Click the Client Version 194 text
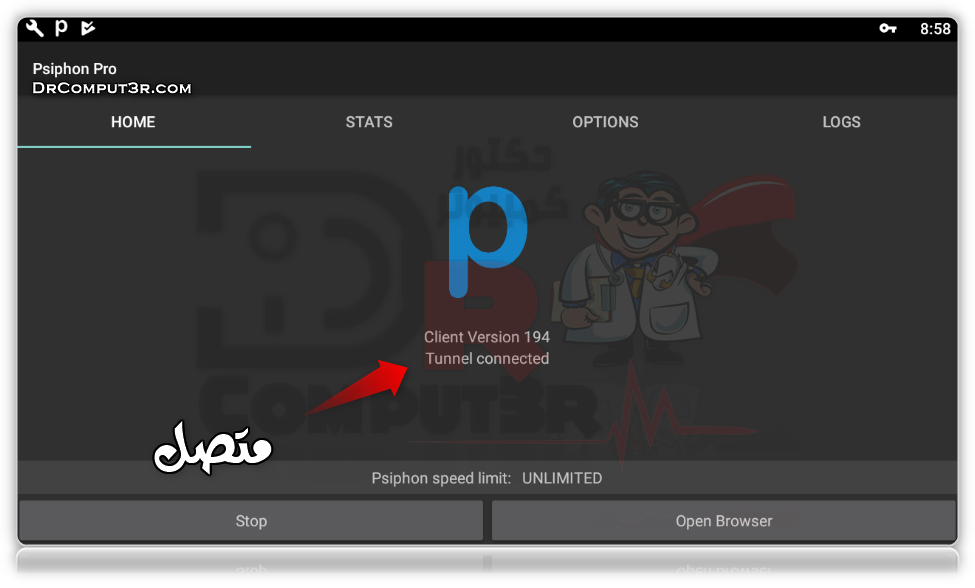The height and width of the screenshot is (588, 975). tap(487, 337)
